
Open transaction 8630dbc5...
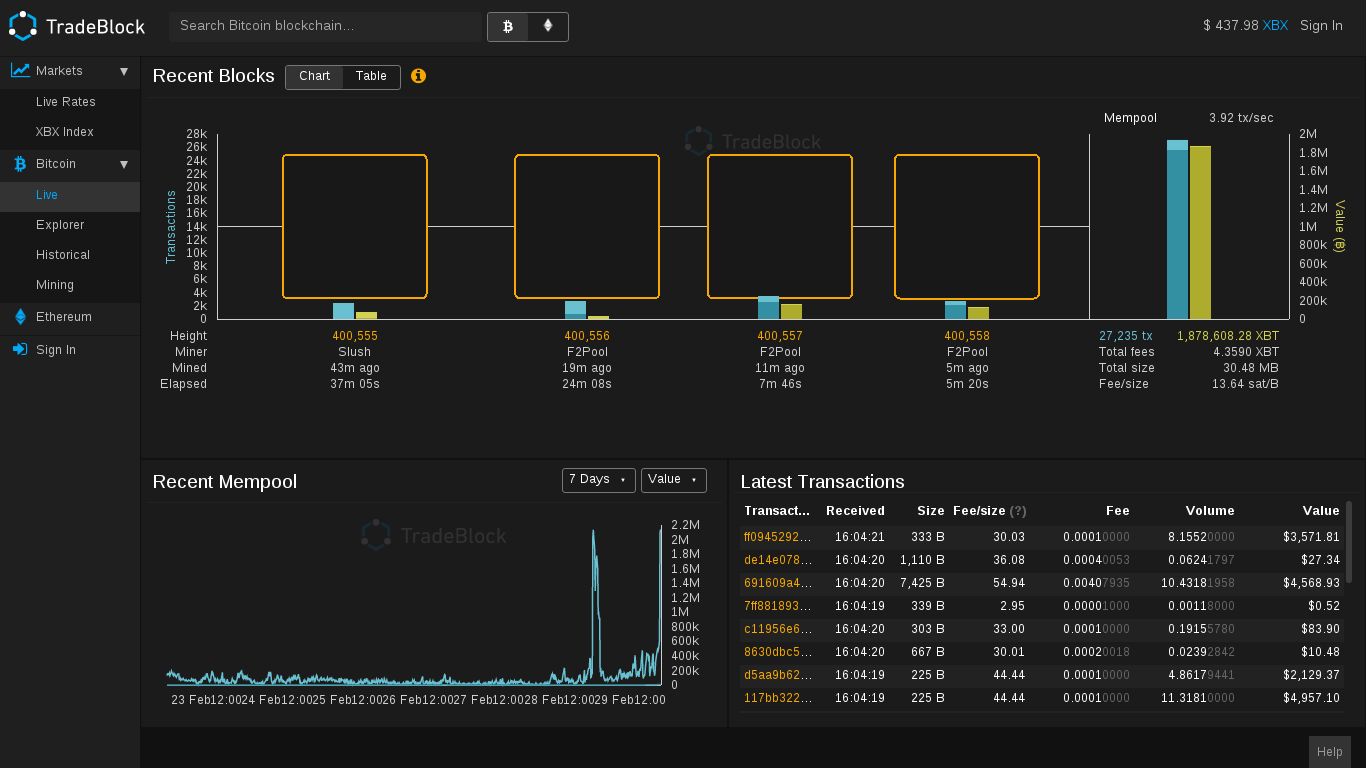[x=778, y=653]
